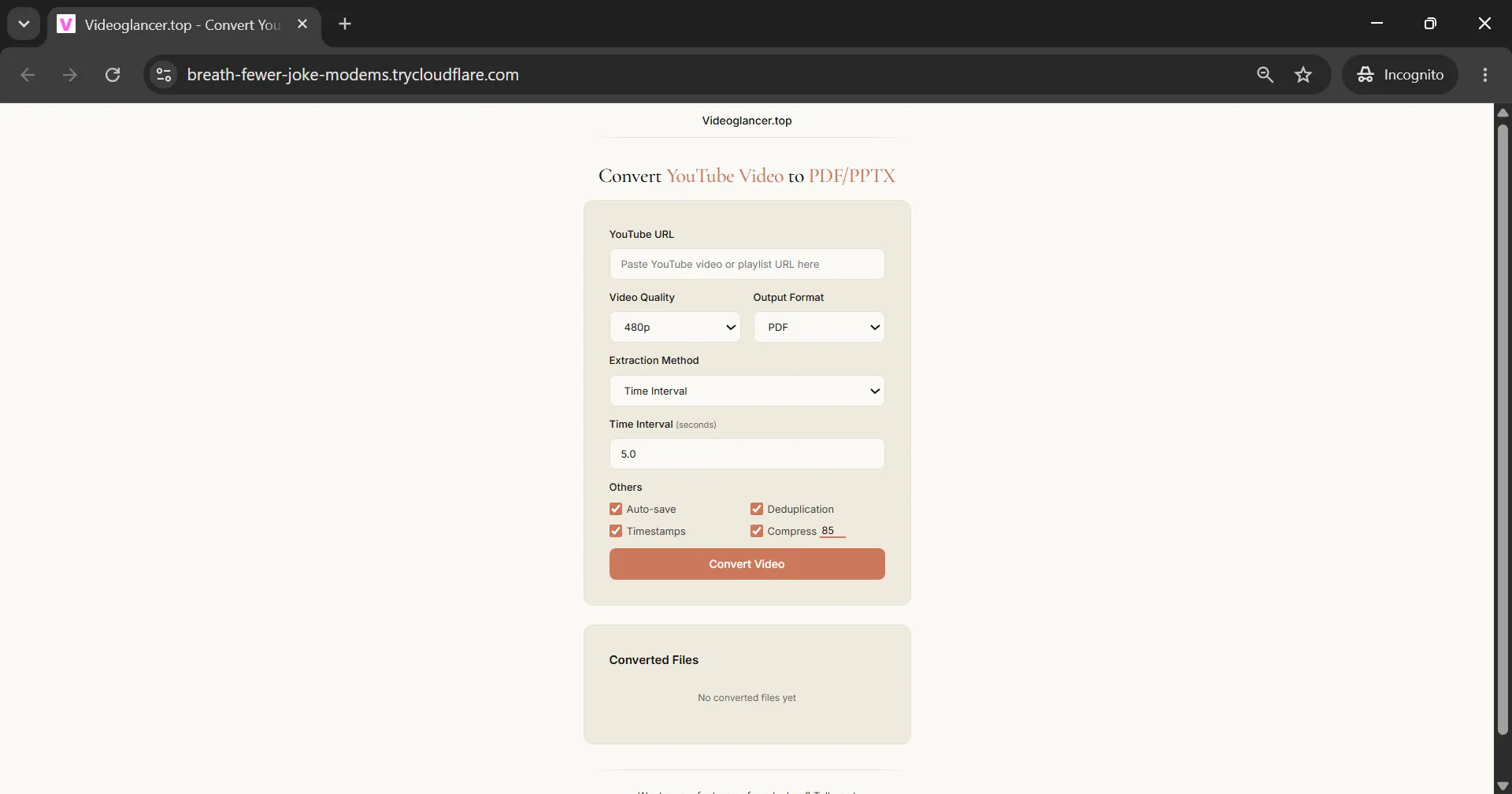Open site information icon in address bar
This screenshot has height=794, width=1512.
click(x=164, y=75)
